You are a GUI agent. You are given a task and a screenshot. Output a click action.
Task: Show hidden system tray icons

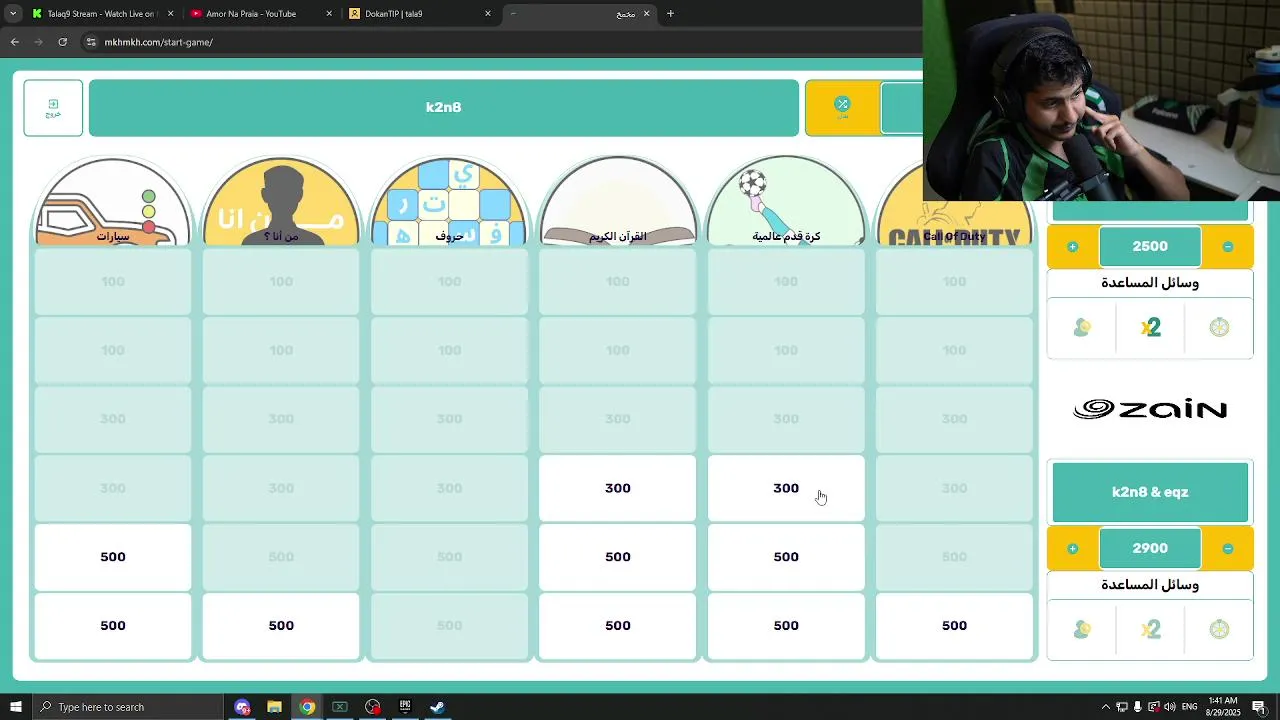[1105, 707]
